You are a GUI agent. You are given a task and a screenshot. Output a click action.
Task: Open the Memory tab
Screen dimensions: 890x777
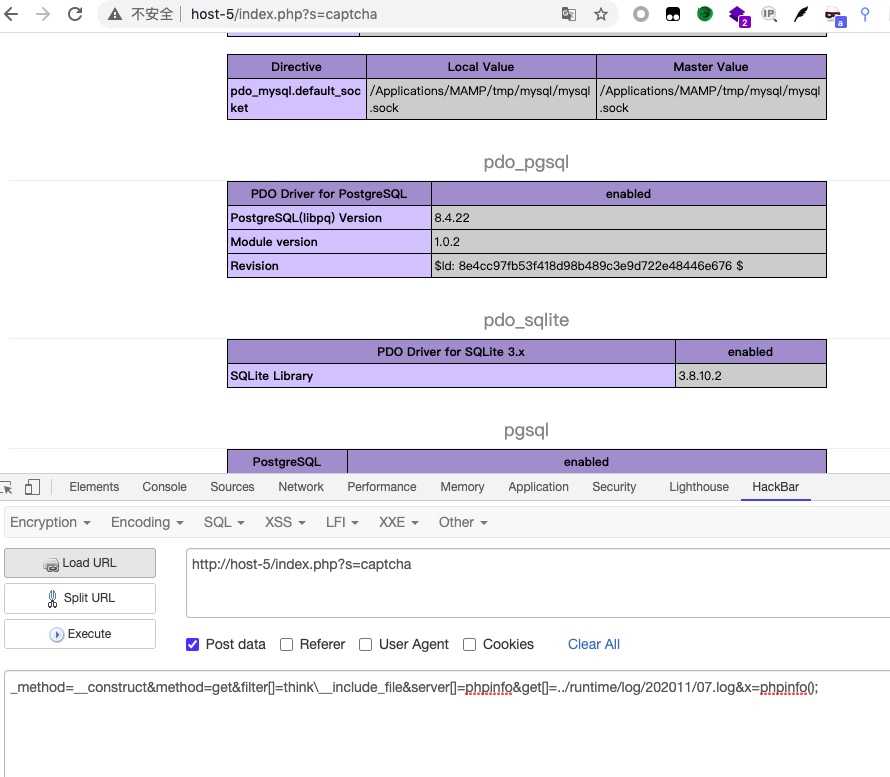[462, 487]
